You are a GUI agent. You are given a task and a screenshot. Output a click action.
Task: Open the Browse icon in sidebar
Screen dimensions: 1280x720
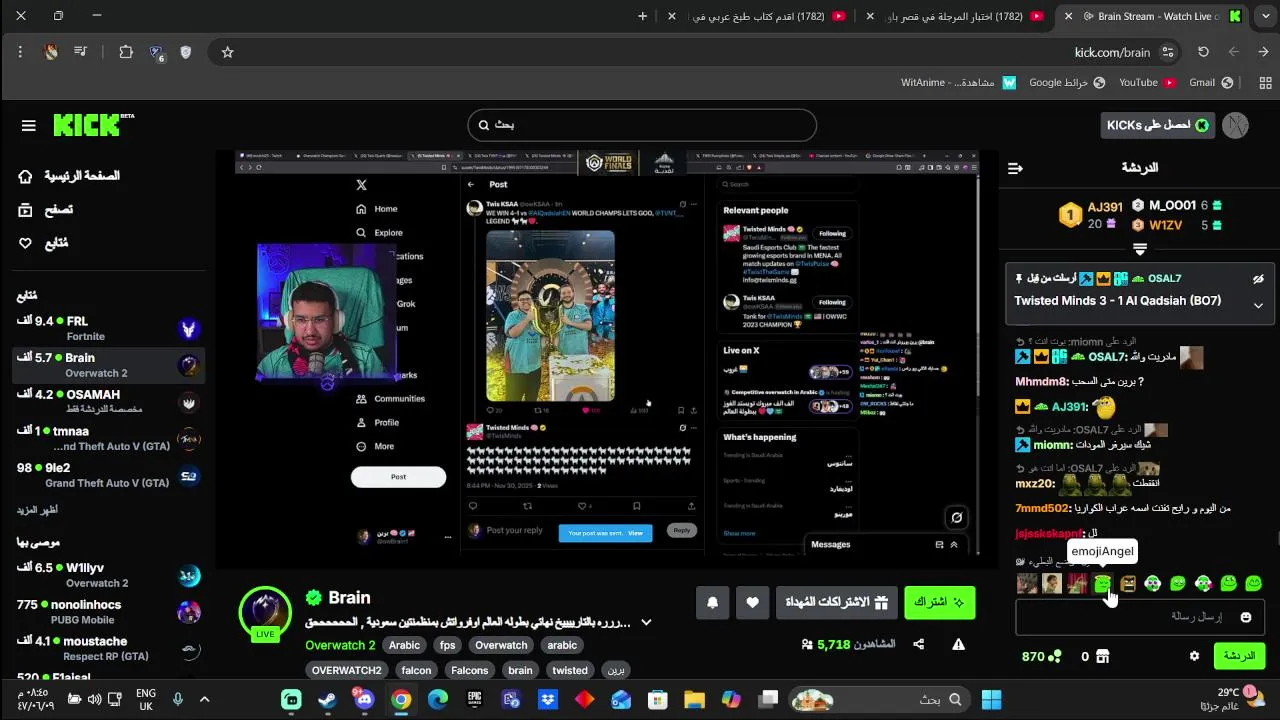click(x=25, y=209)
